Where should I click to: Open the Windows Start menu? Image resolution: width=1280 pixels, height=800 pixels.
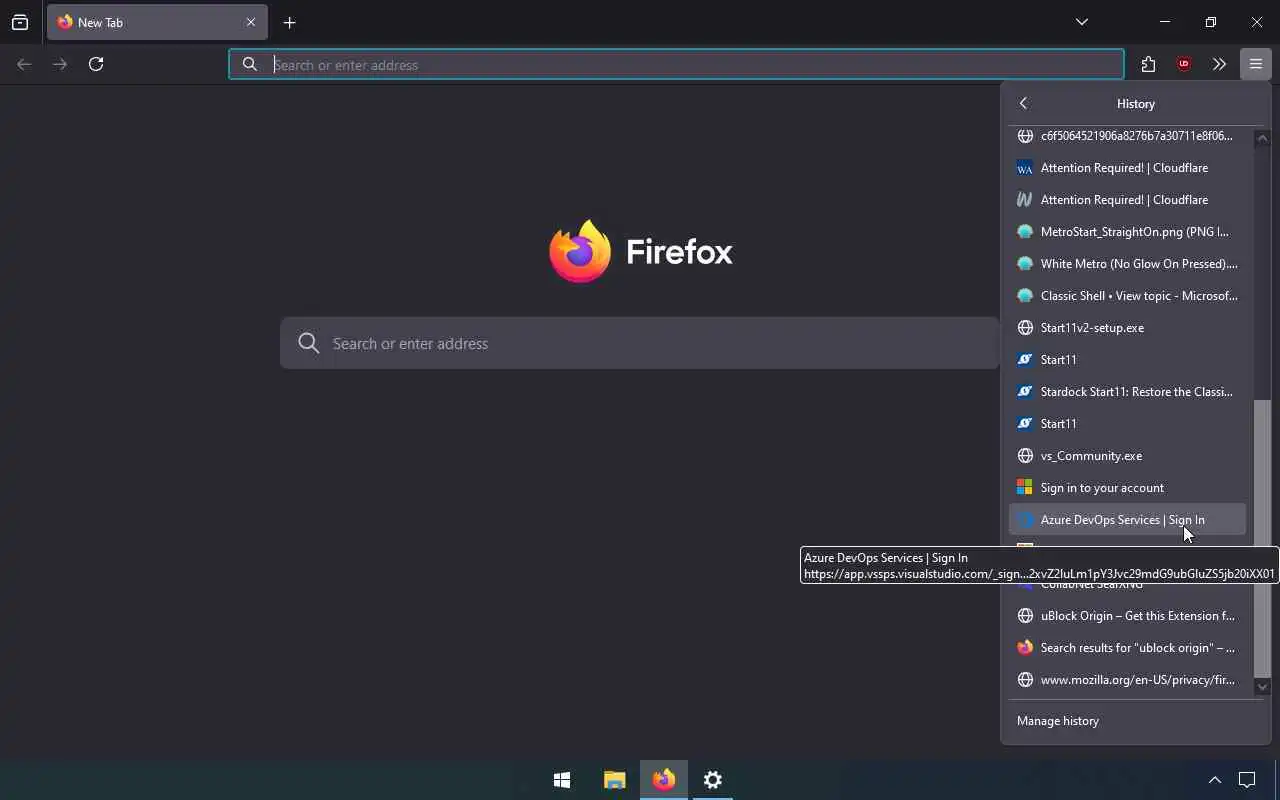click(562, 780)
